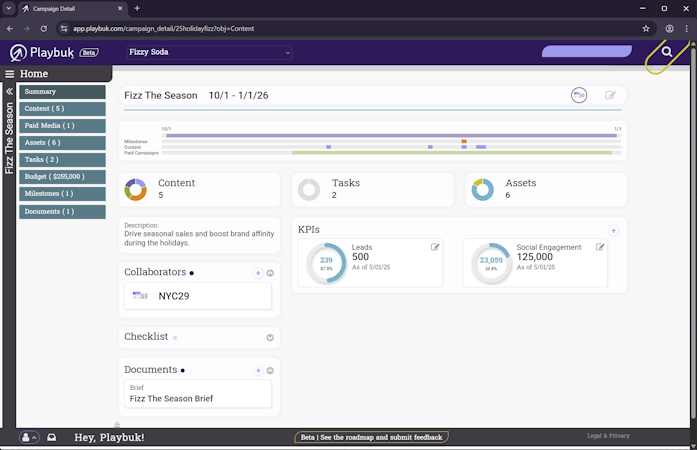Click the Assets count card
The height and width of the screenshot is (450, 697).
pos(546,190)
